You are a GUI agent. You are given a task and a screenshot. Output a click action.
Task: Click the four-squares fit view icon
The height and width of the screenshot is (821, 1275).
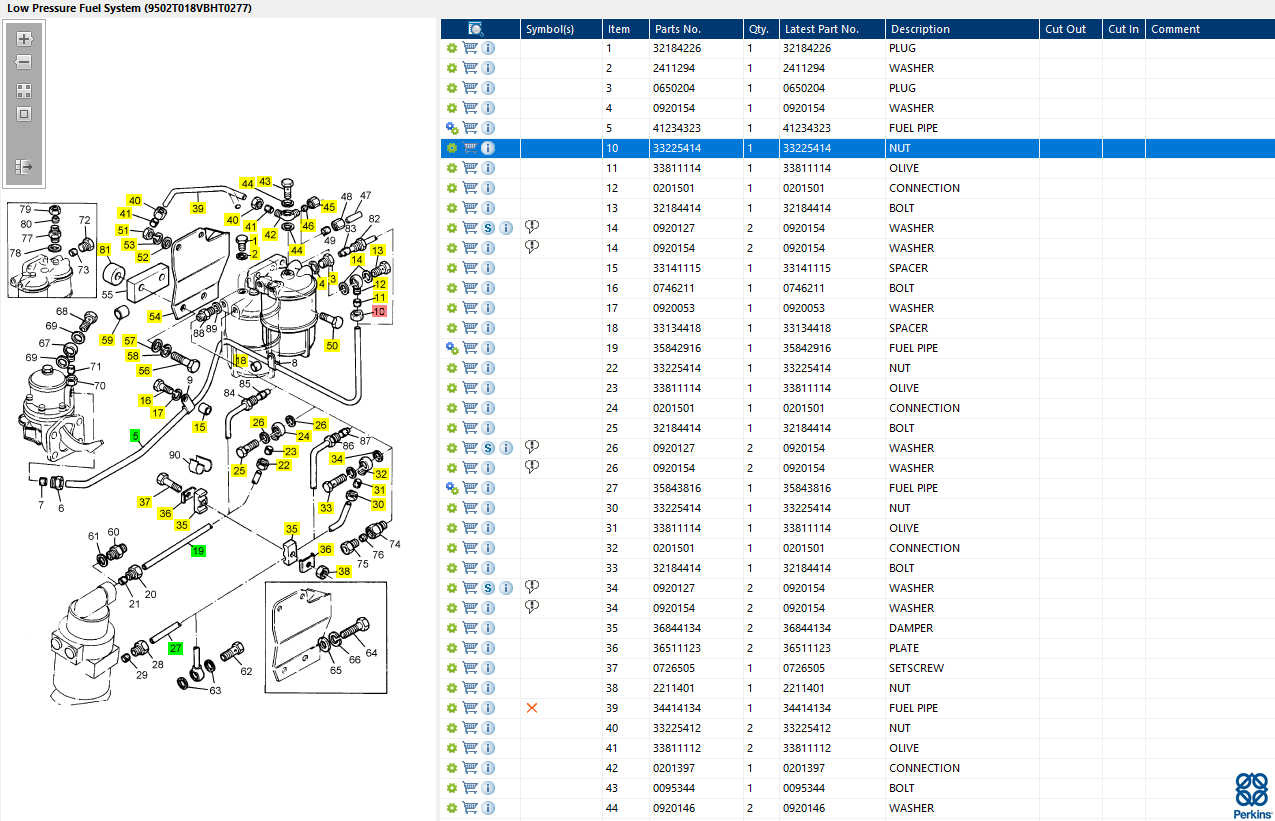[x=24, y=90]
